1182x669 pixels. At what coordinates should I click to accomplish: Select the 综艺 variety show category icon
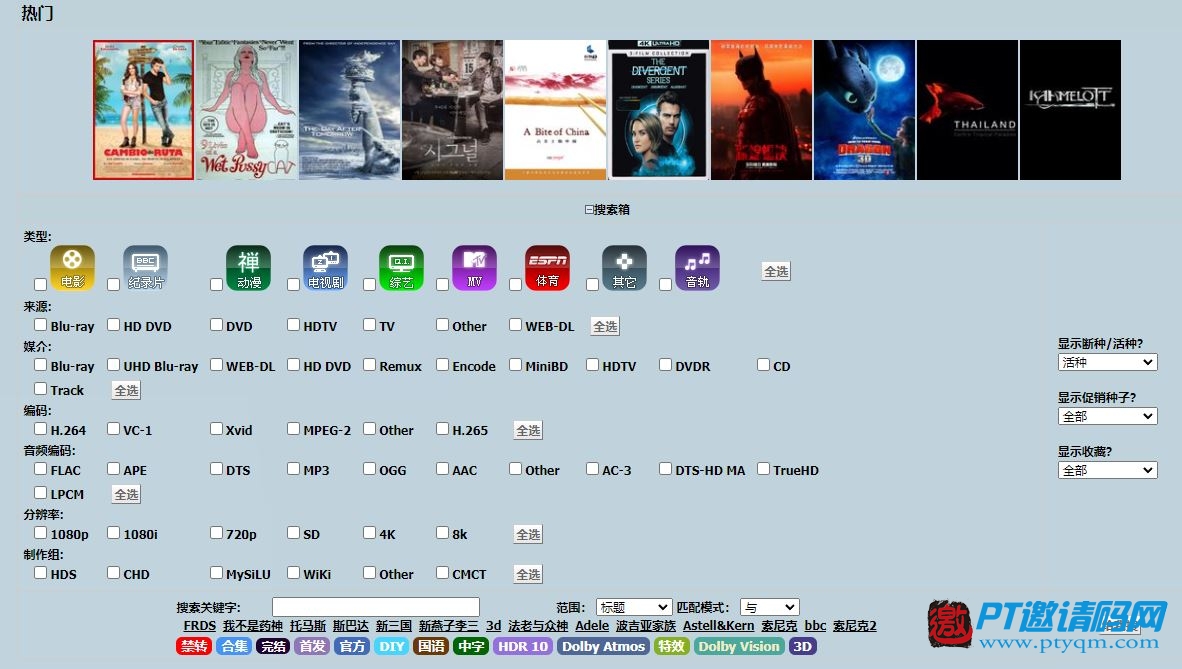(401, 268)
